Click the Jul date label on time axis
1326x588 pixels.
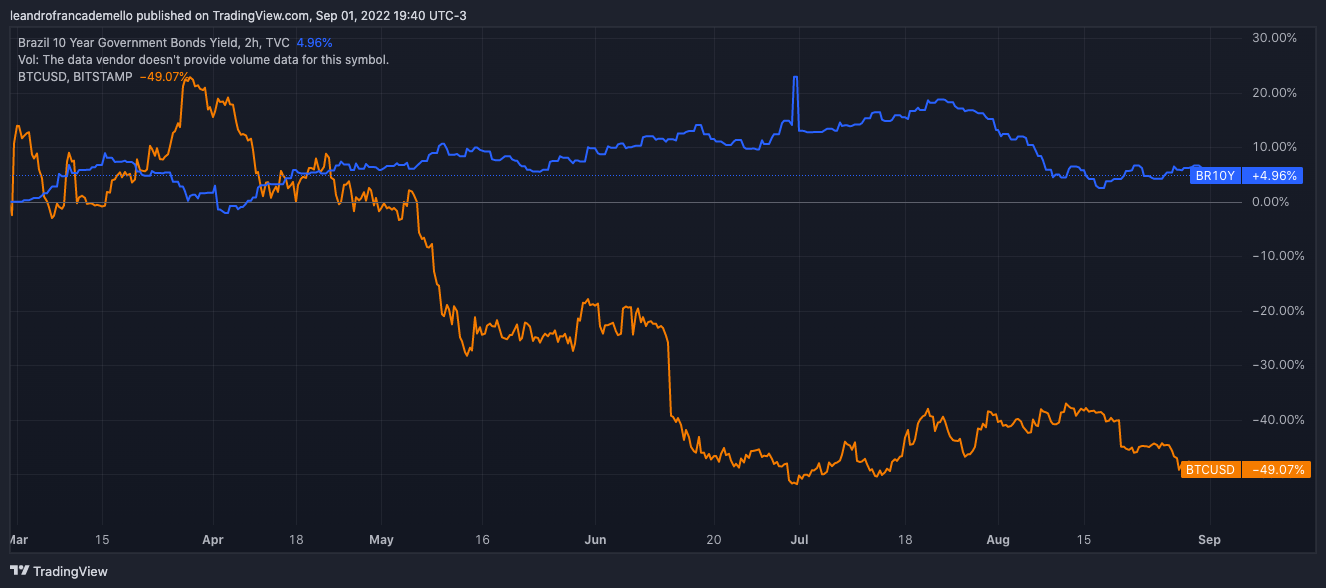click(x=800, y=540)
